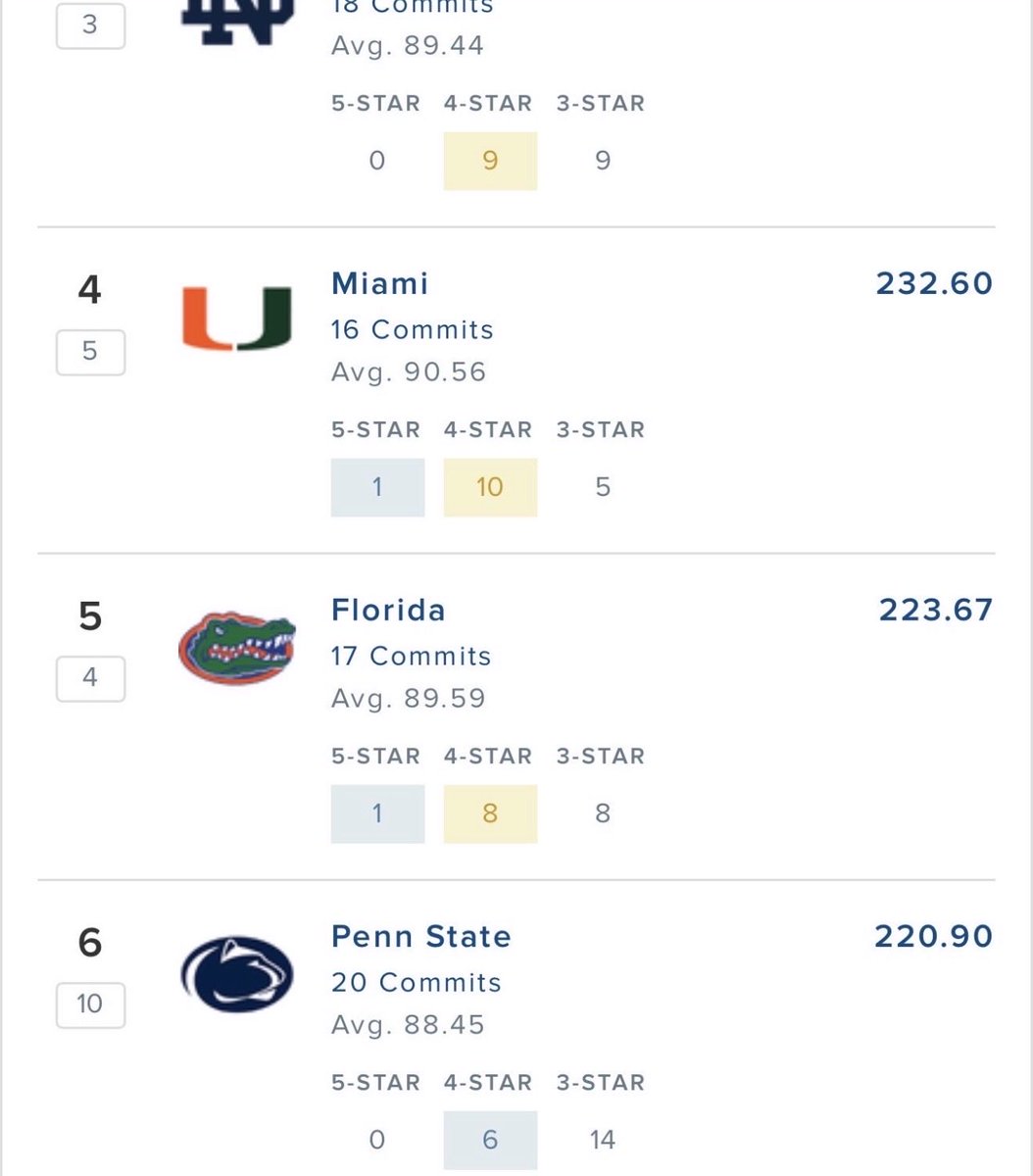Viewport: 1033px width, 1176px height.
Task: Select Miami's highlighted 5-star count 1
Action: (377, 487)
